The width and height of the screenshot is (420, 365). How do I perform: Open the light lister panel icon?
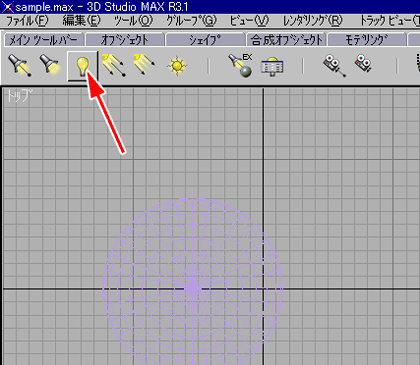(x=272, y=66)
